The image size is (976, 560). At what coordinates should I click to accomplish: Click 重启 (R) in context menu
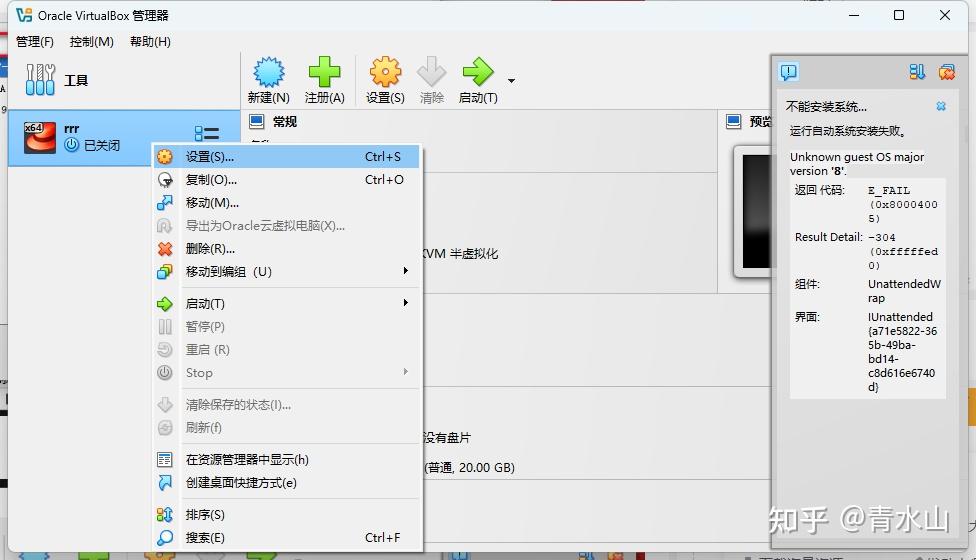pyautogui.click(x=286, y=350)
